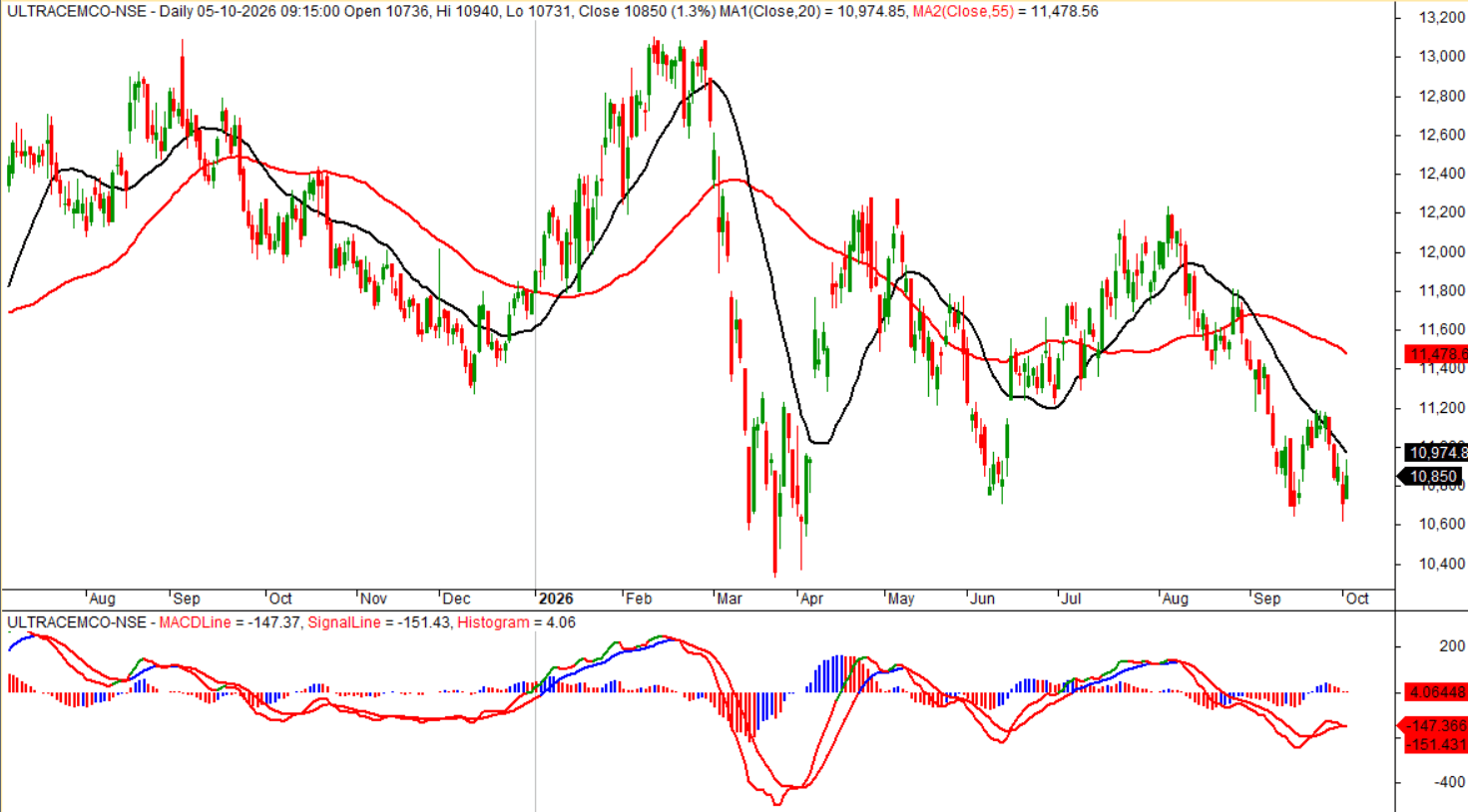This screenshot has width=1468, height=812.
Task: Select the red MA2(Close,55) indicator label
Action: (x=961, y=12)
